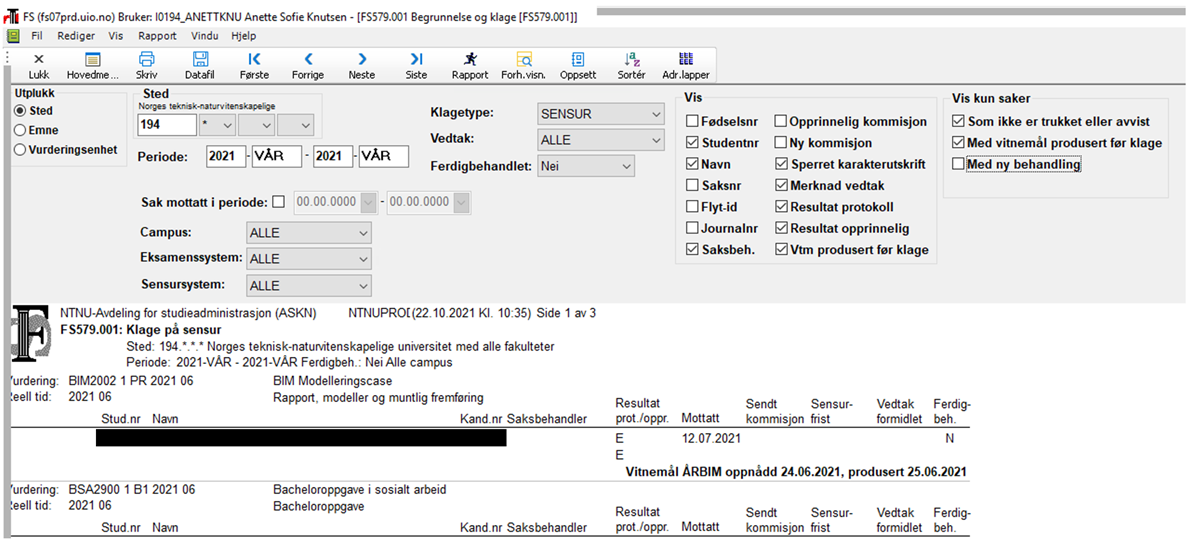Open Adr.lapper address labels

(x=685, y=65)
